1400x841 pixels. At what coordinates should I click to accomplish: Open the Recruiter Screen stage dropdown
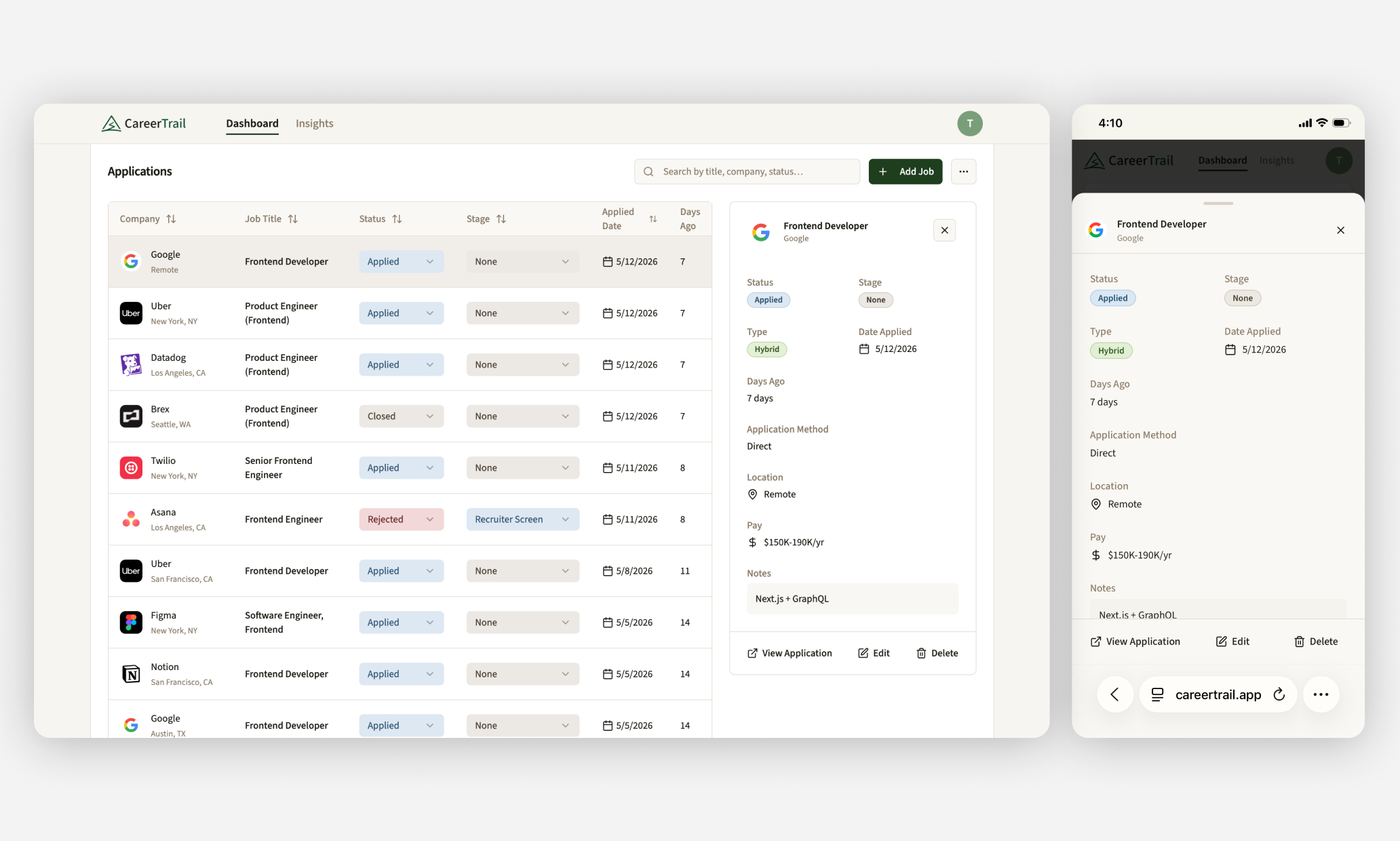(522, 520)
